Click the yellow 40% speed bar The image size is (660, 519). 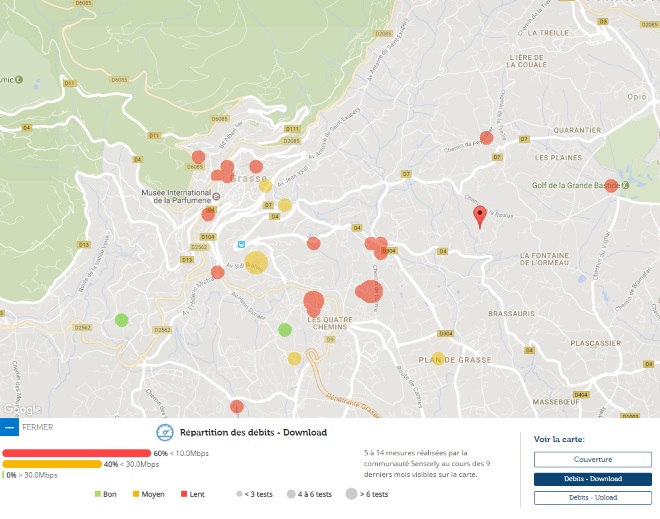[52, 464]
